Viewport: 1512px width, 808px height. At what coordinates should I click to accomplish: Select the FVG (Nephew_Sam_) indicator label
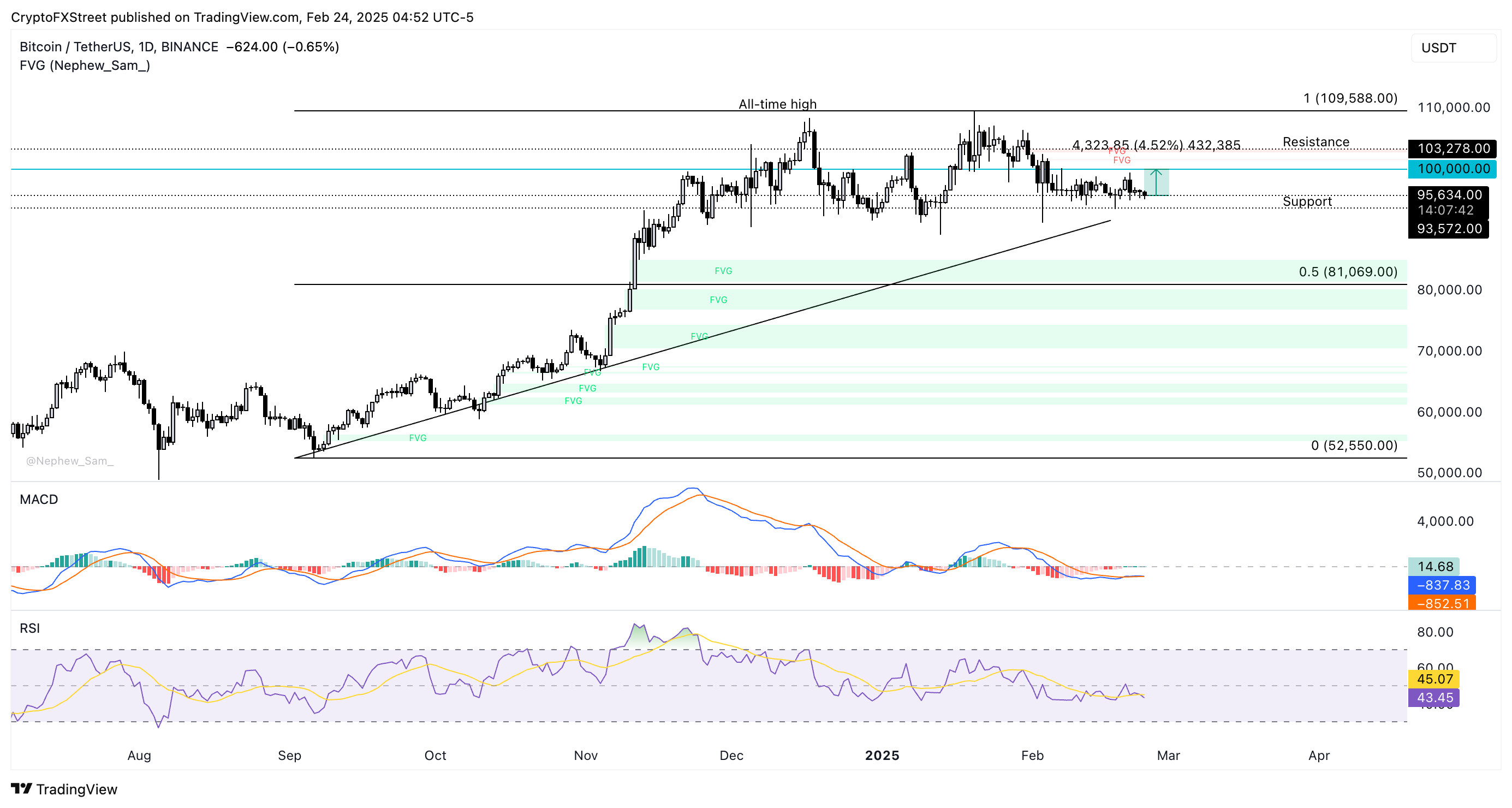click(85, 66)
